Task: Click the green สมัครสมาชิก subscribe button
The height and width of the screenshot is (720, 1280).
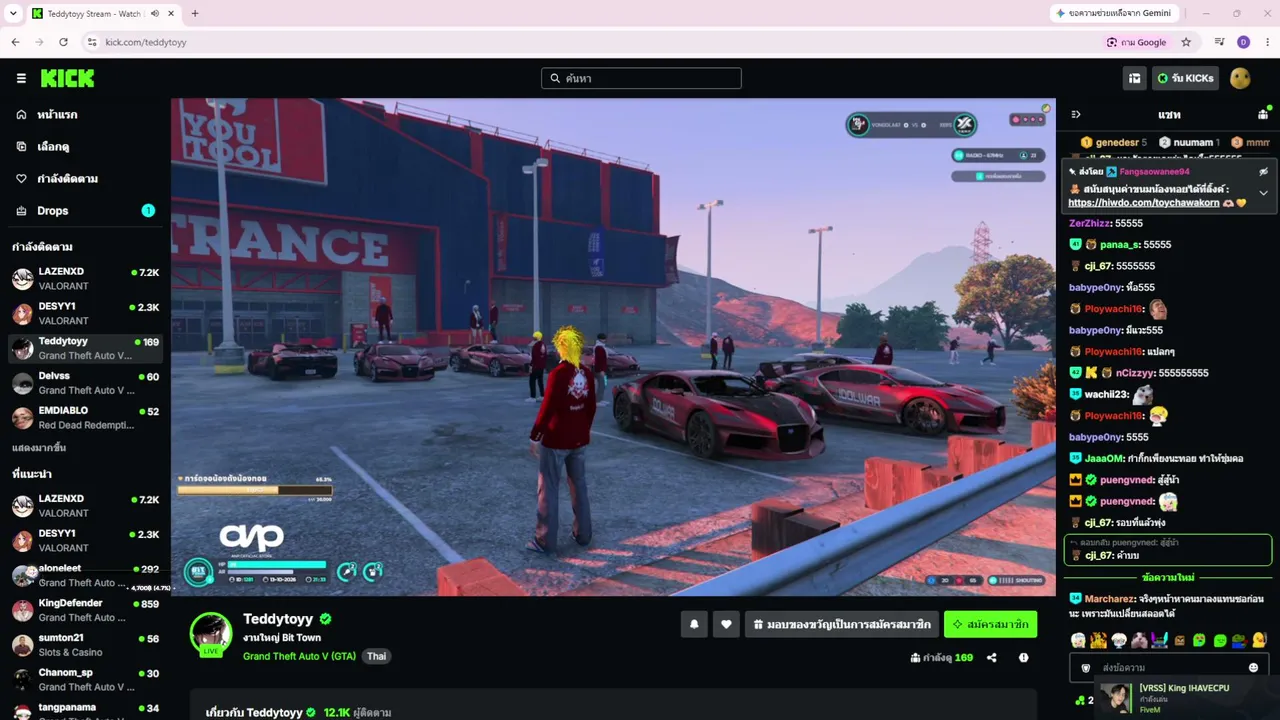Action: (990, 624)
